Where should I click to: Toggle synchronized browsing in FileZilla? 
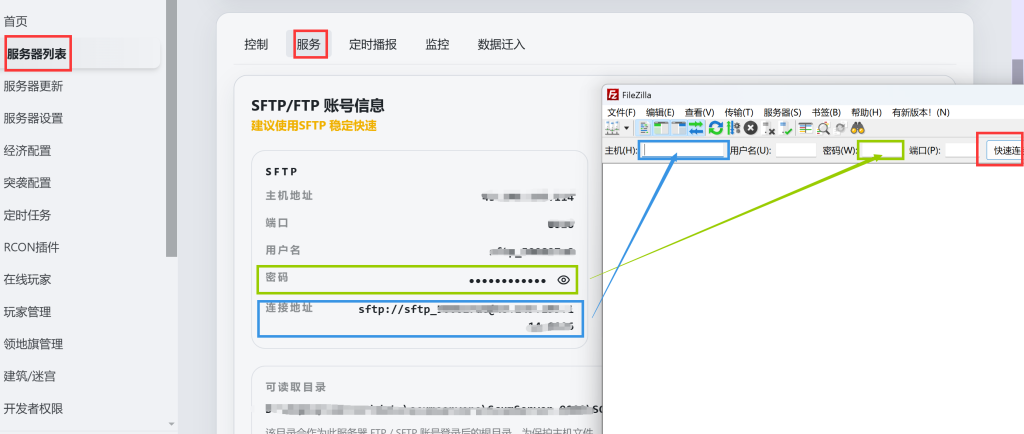[x=840, y=128]
